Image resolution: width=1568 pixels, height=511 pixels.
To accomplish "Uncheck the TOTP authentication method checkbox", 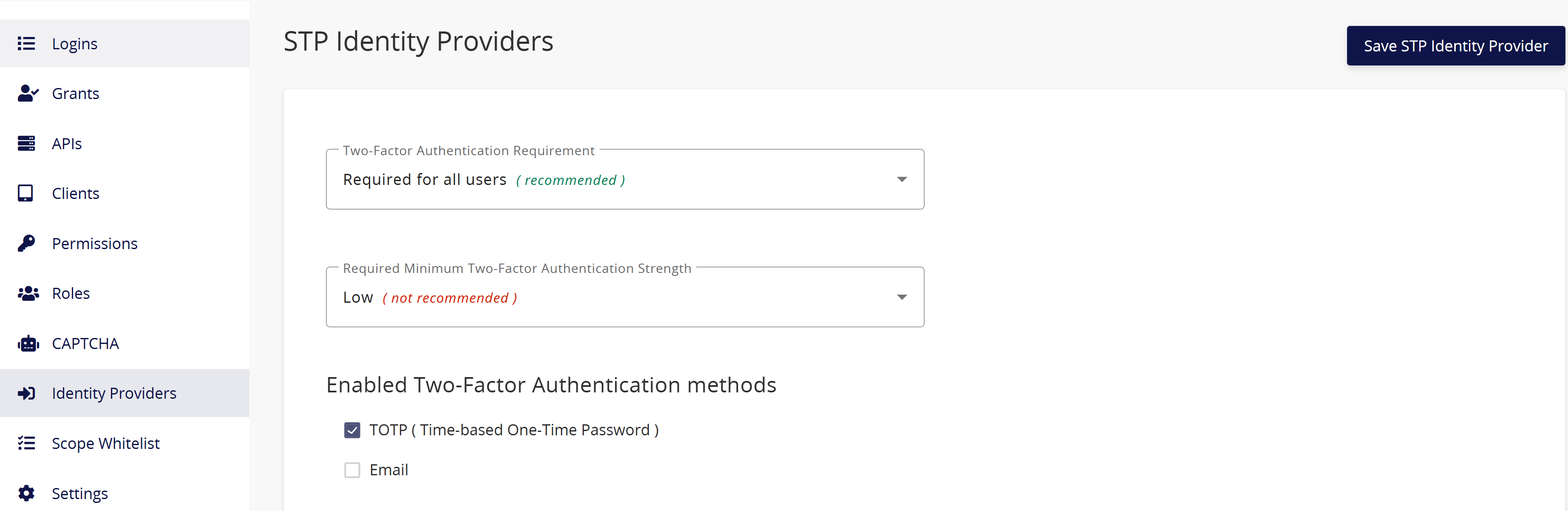I will click(352, 430).
